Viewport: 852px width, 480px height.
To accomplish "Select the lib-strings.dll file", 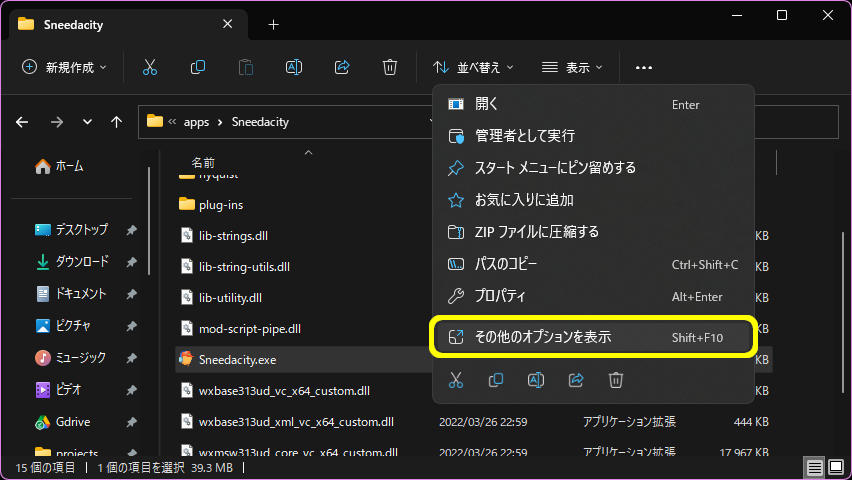I will pos(233,236).
